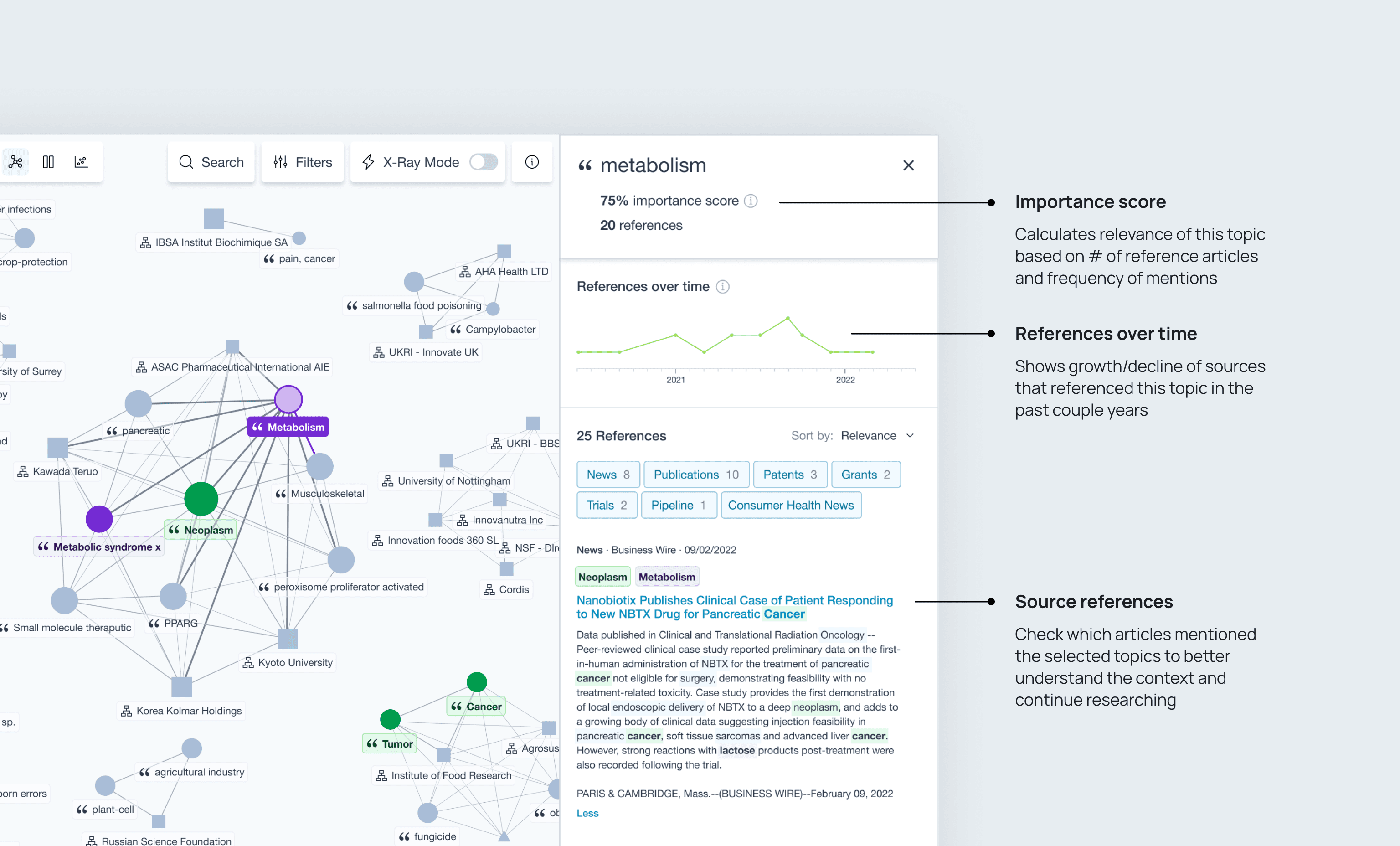Switch to network graph view icon

coord(15,162)
